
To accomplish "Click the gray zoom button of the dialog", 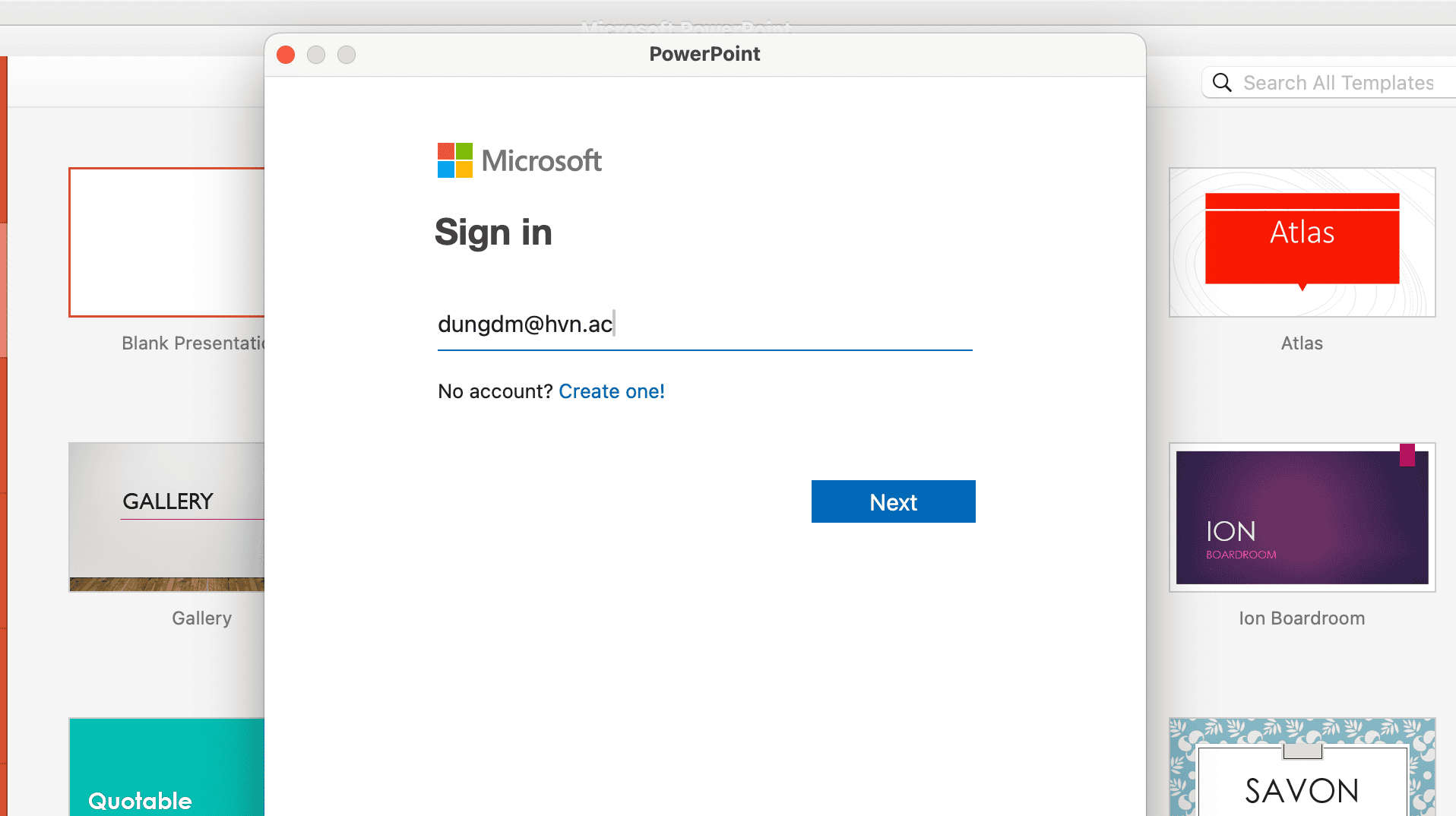I will pyautogui.click(x=347, y=55).
